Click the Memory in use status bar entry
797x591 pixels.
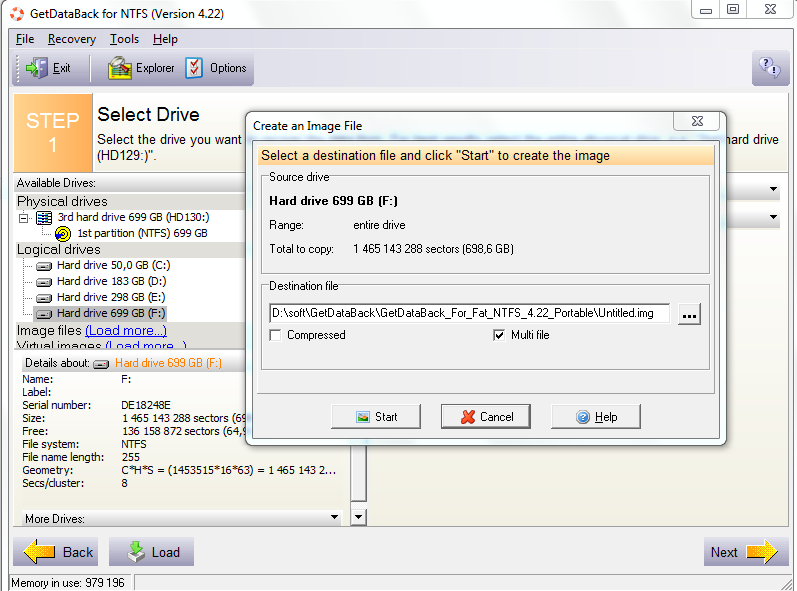click(68, 582)
